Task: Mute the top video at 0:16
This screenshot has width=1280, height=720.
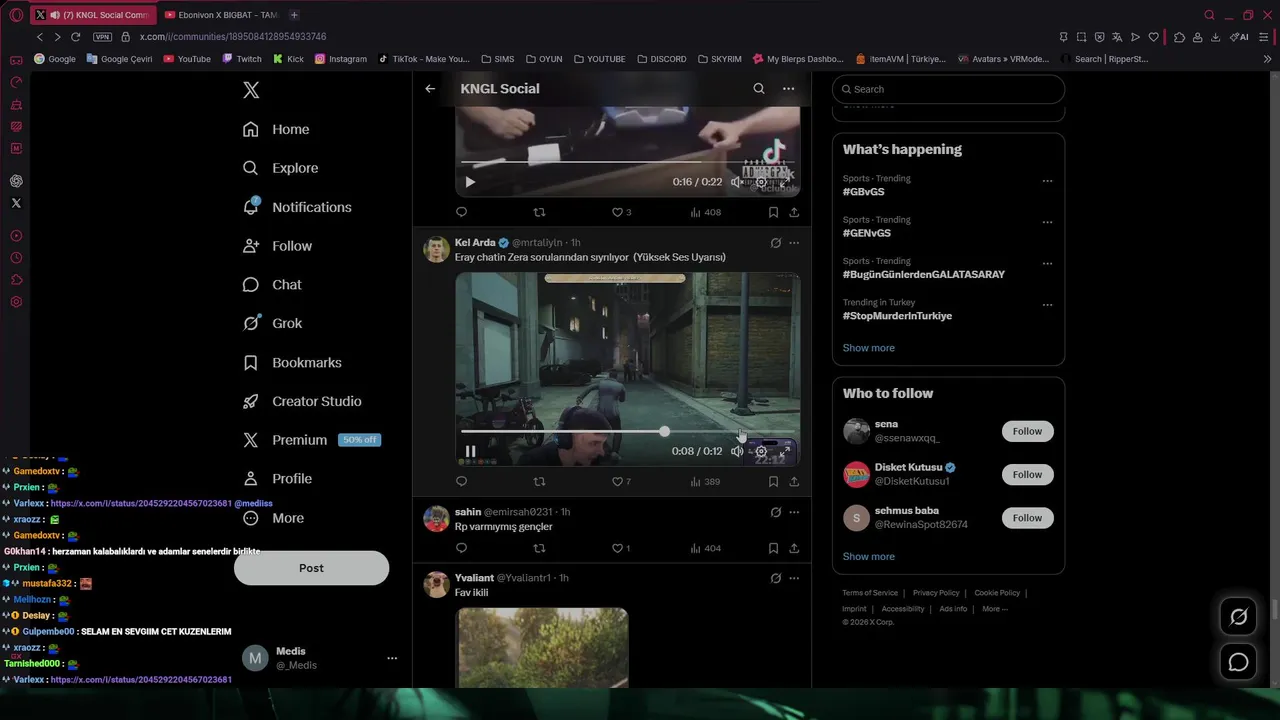Action: tap(737, 182)
